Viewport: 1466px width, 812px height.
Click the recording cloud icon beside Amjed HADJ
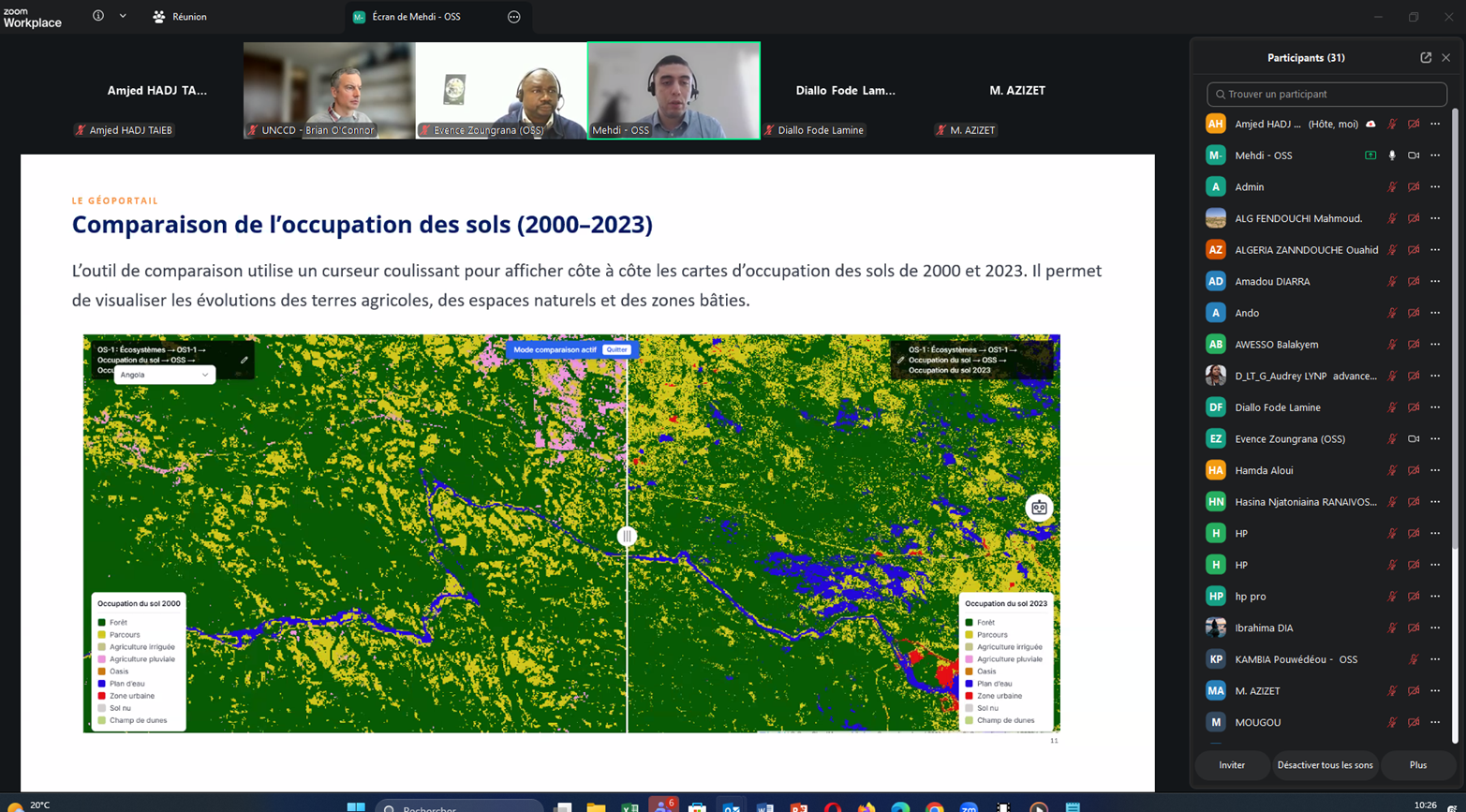point(1370,124)
